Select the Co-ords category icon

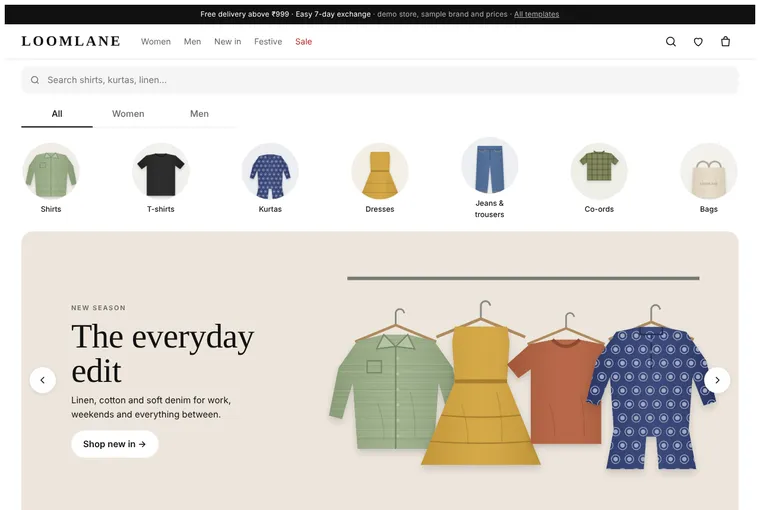coord(599,171)
